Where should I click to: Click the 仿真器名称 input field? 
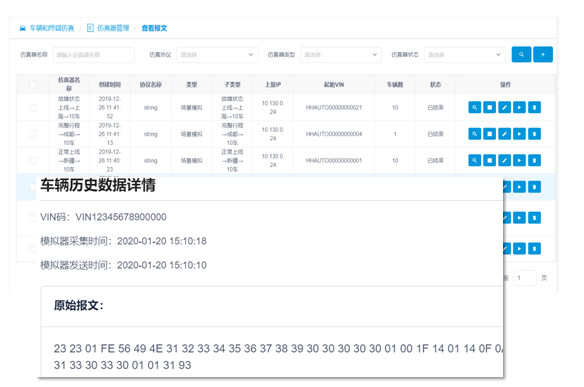[93, 55]
